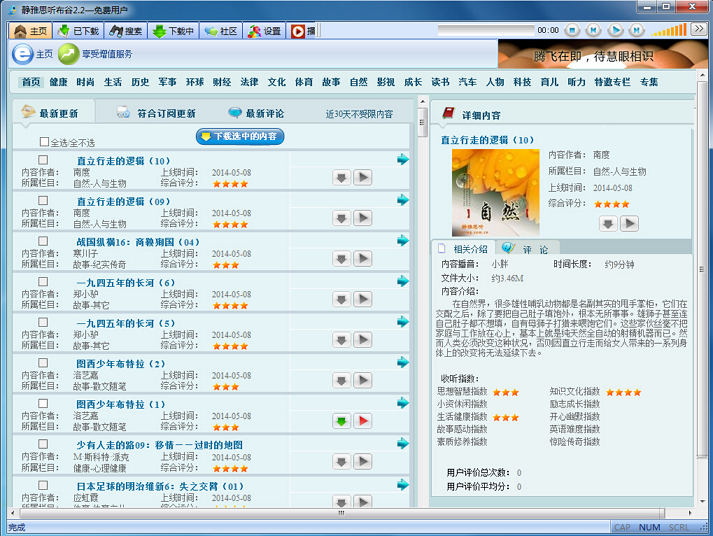The image size is (713, 536).
Task: Open the 已下载 downloaded list
Action: tap(78, 31)
